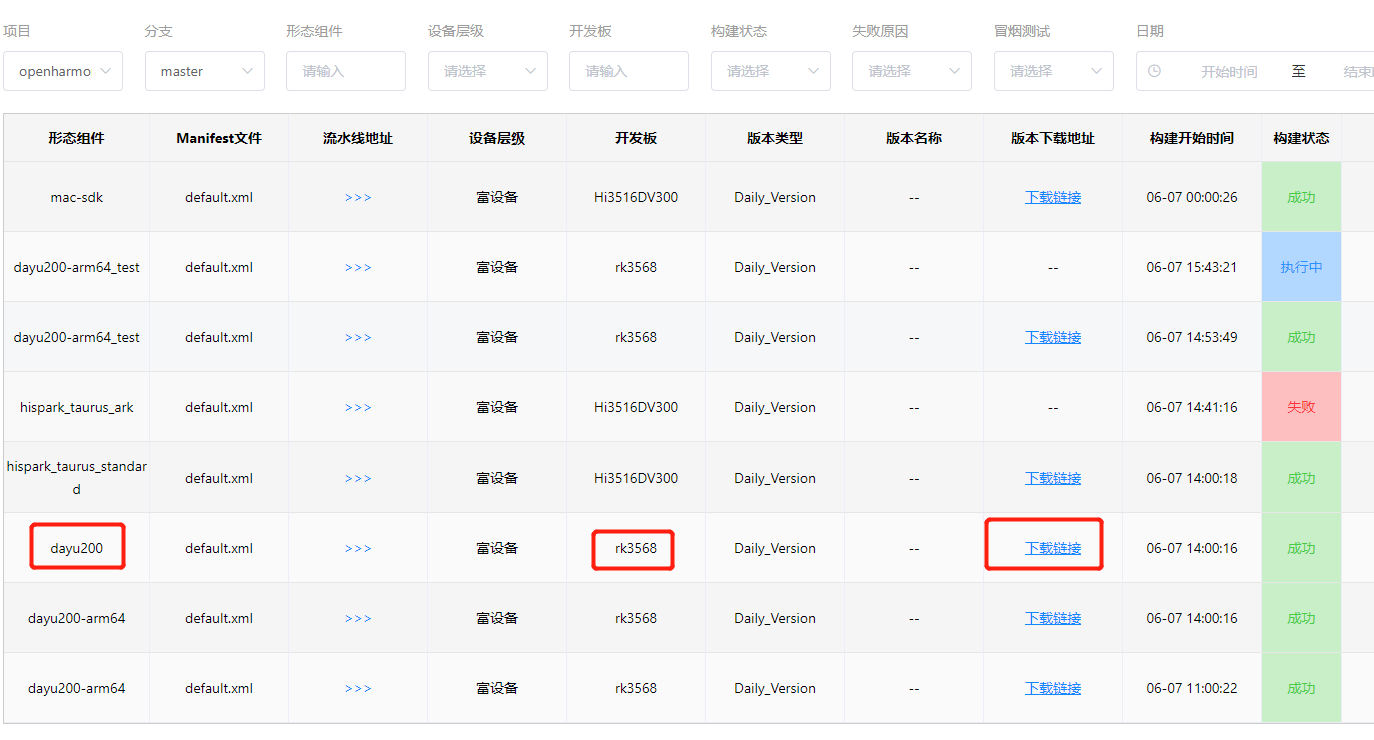Open the pipeline link for mac-sdk row
The image size is (1374, 740).
[357, 197]
